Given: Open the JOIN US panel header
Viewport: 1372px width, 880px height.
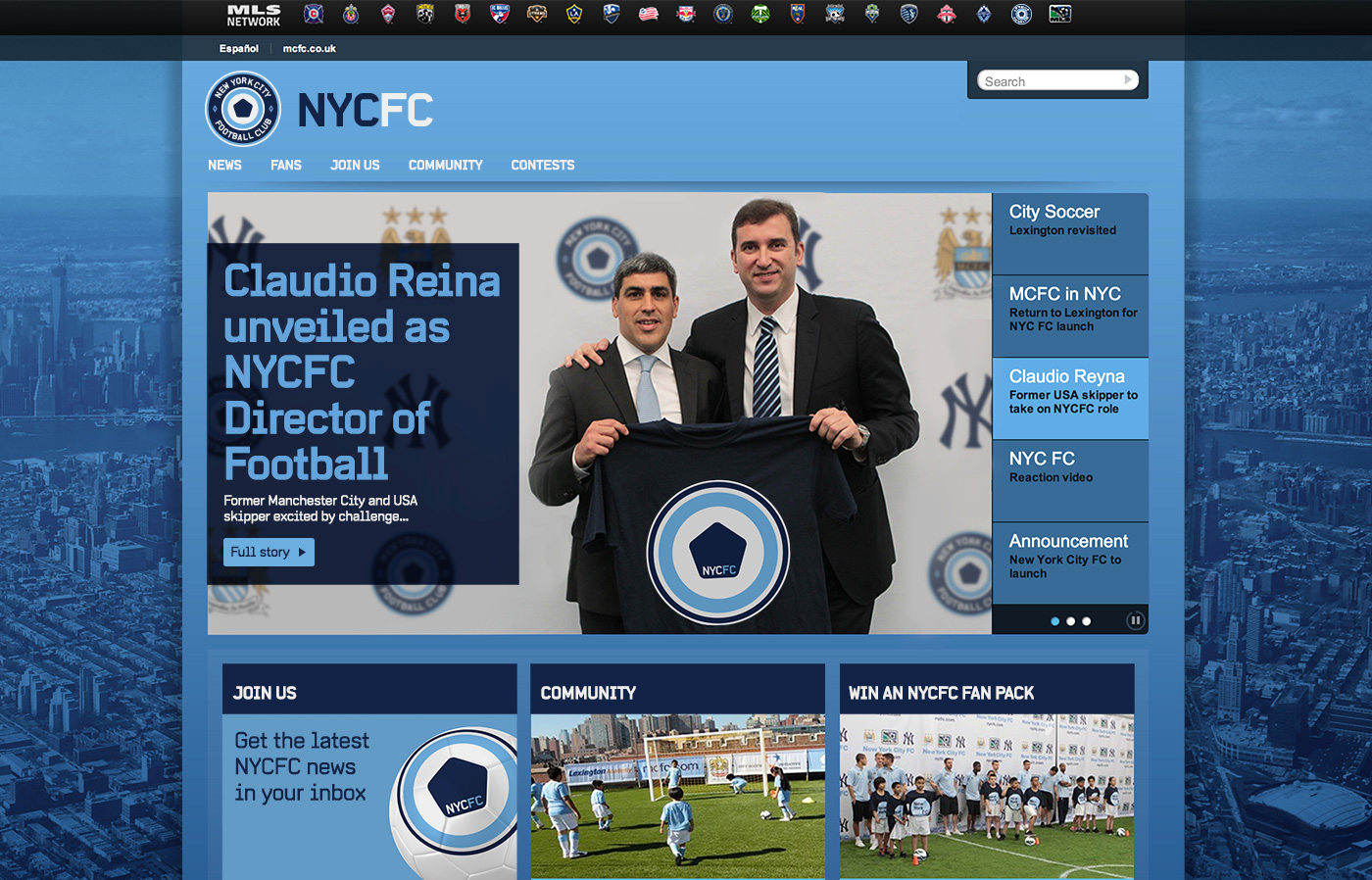Looking at the screenshot, I should click(369, 691).
